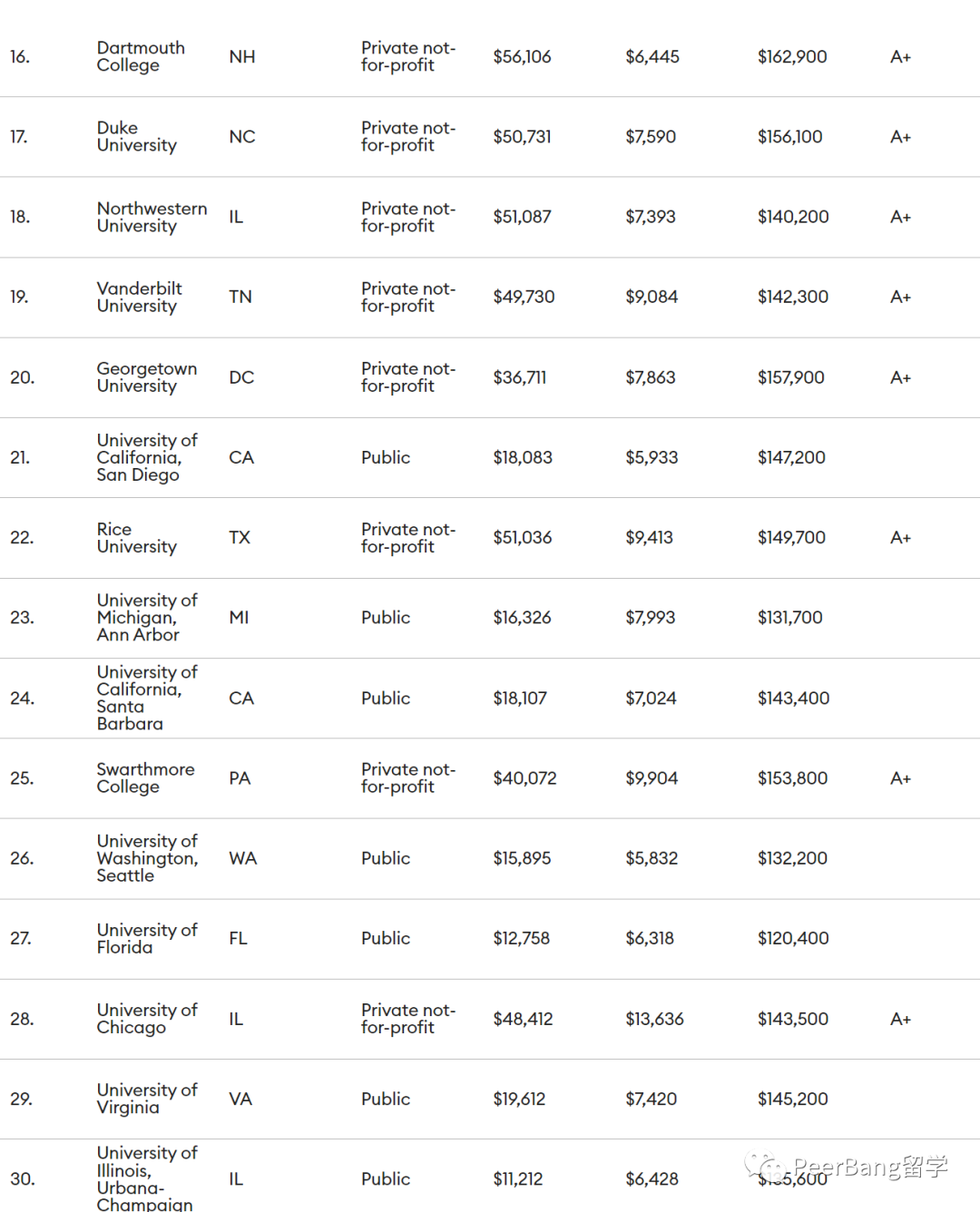980x1212 pixels.
Task: Click the $162,900 value in row 16
Action: 792,56
